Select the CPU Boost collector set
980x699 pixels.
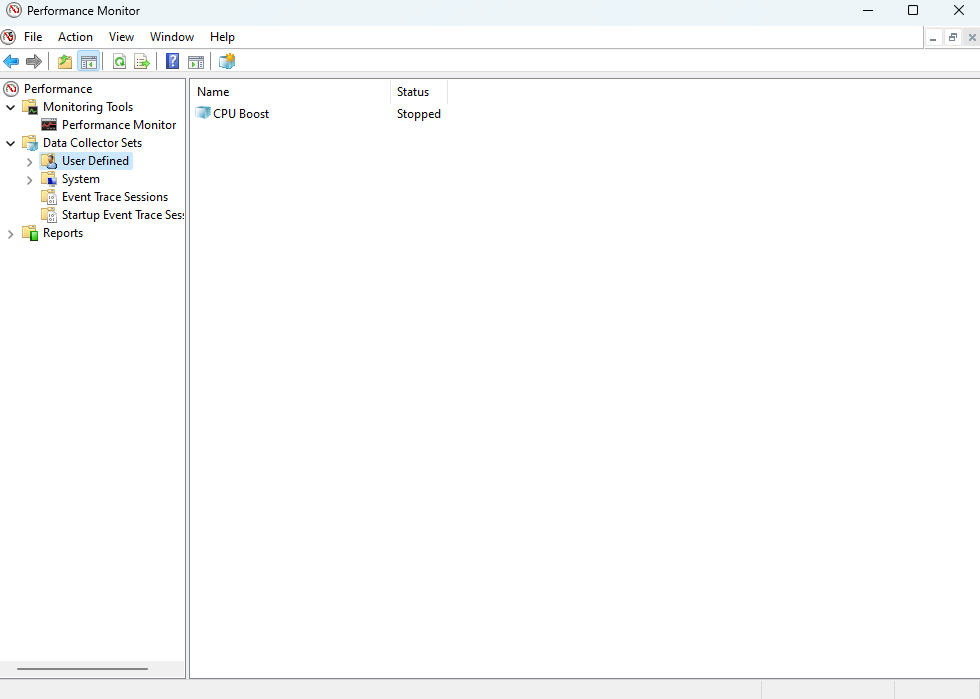point(240,114)
